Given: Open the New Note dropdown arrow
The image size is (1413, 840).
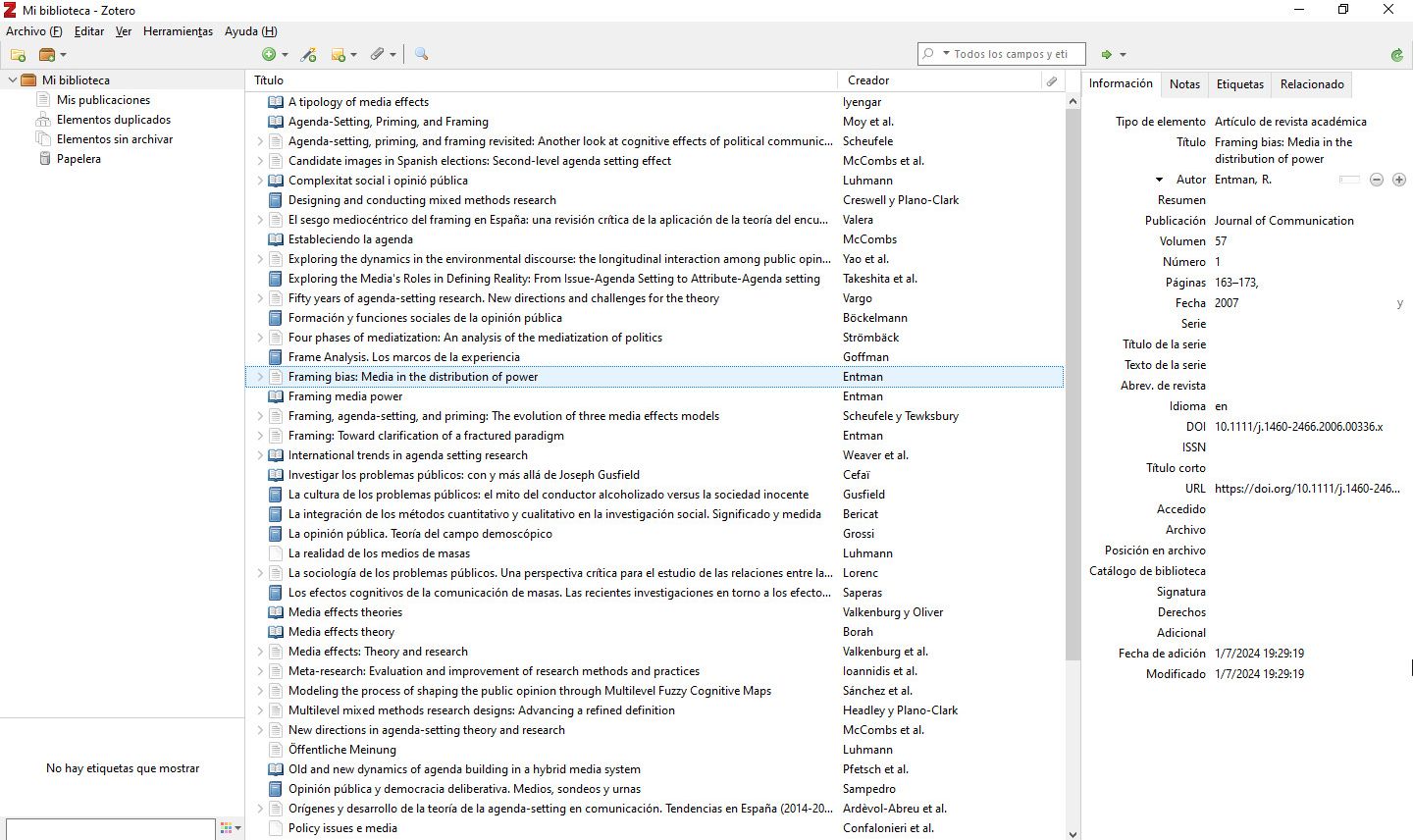Looking at the screenshot, I should 353,55.
